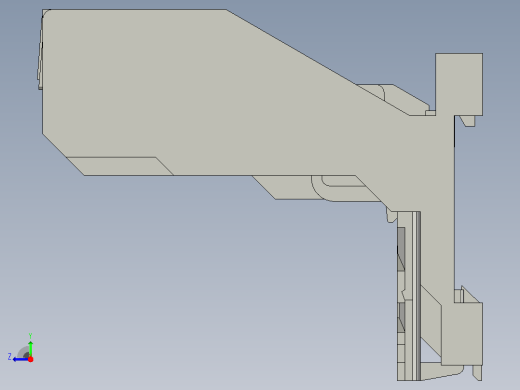The height and width of the screenshot is (390, 520).
Task: Select the rectangular block at the top right
Action: coord(459,84)
